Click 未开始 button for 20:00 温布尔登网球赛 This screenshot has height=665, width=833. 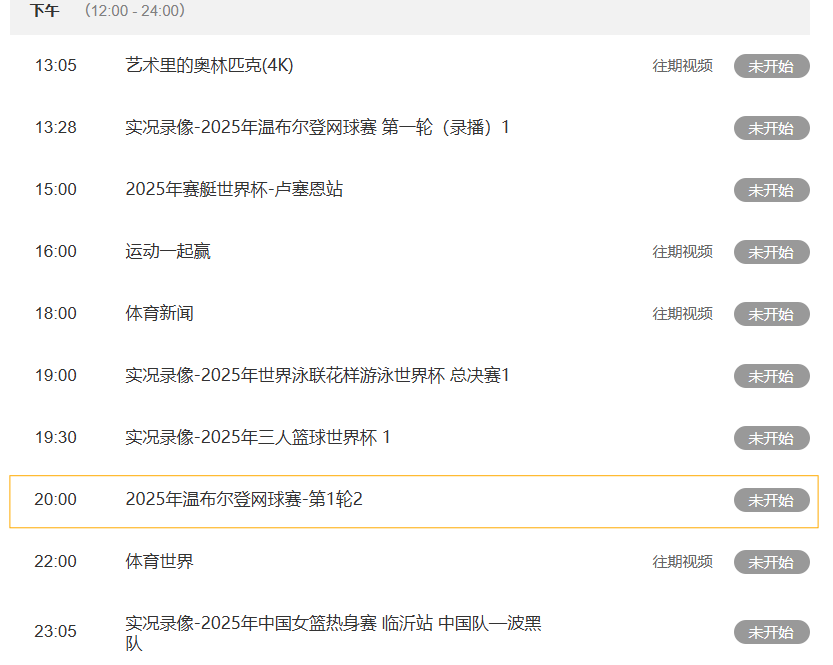771,500
